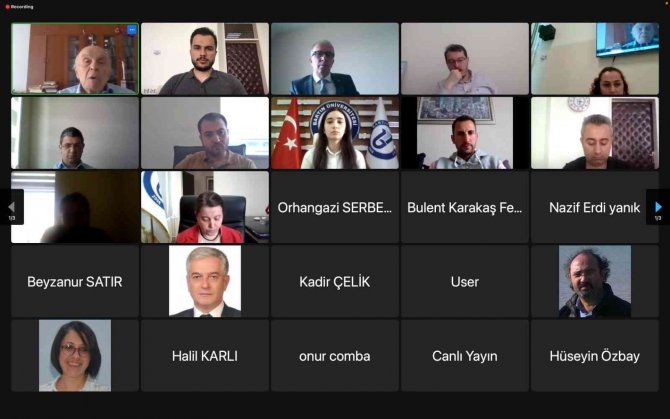Click the Bartın Üniversitesi logo video tile

point(335,133)
